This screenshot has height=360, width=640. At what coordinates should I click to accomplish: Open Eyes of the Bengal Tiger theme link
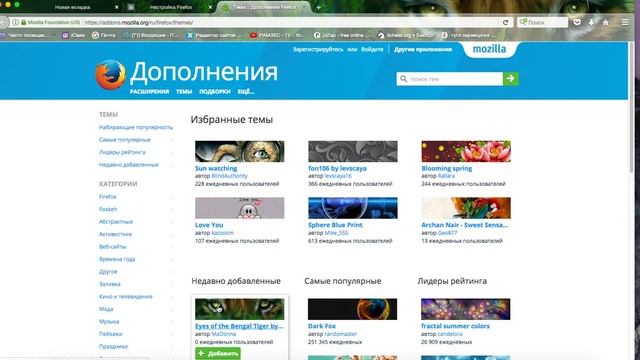(x=239, y=326)
